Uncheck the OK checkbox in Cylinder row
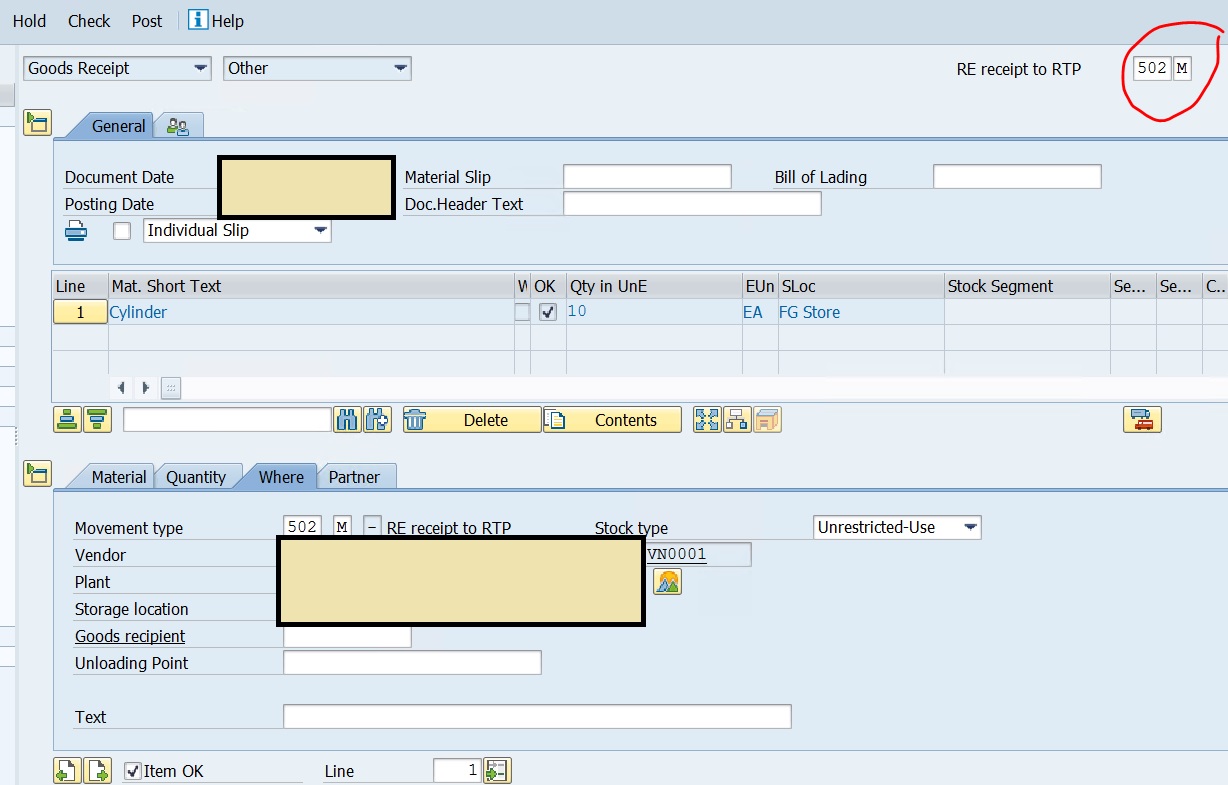Image resolution: width=1228 pixels, height=785 pixels. (547, 312)
